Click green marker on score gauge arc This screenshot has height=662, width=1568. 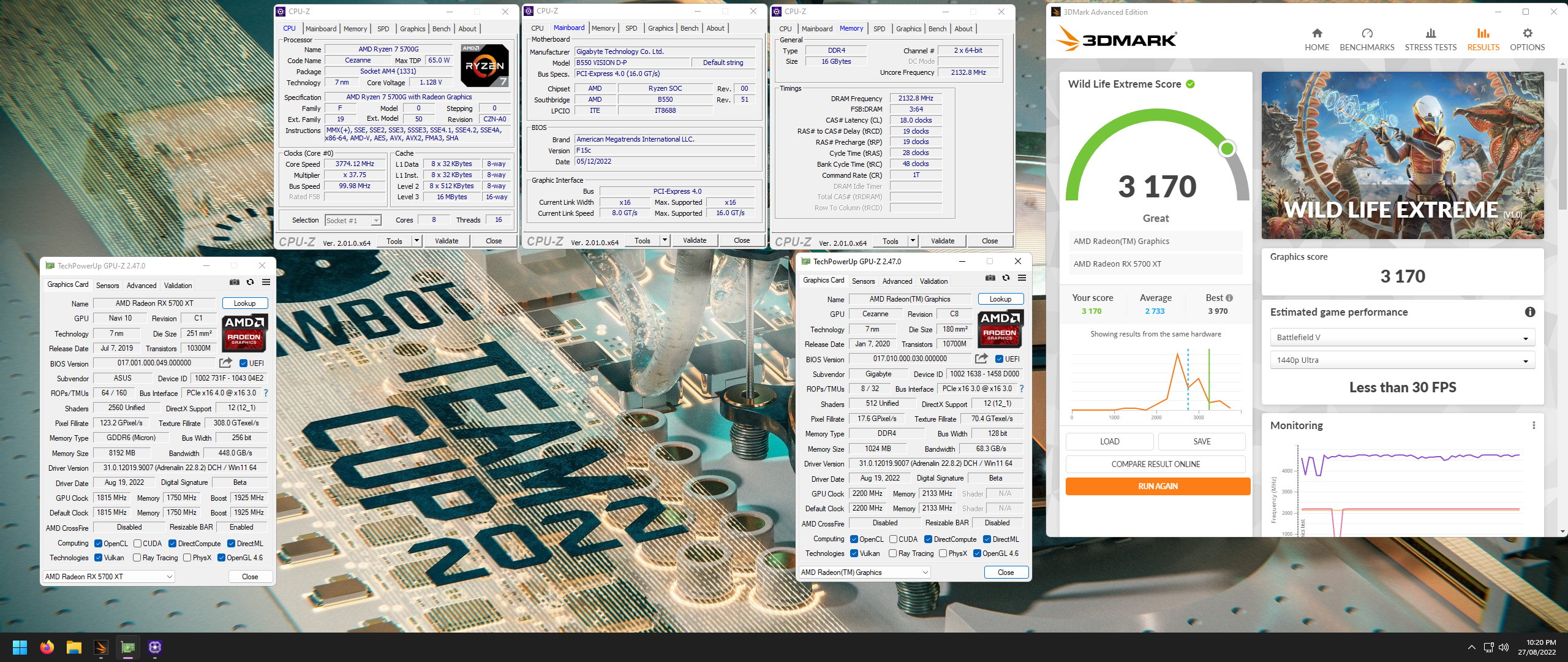[1227, 149]
